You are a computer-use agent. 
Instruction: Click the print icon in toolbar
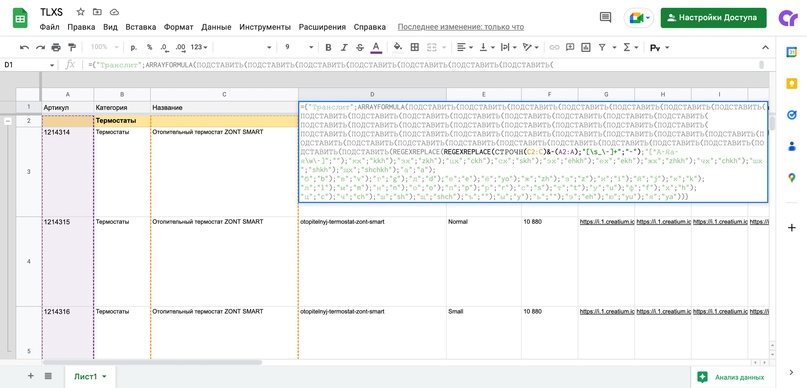click(56, 47)
